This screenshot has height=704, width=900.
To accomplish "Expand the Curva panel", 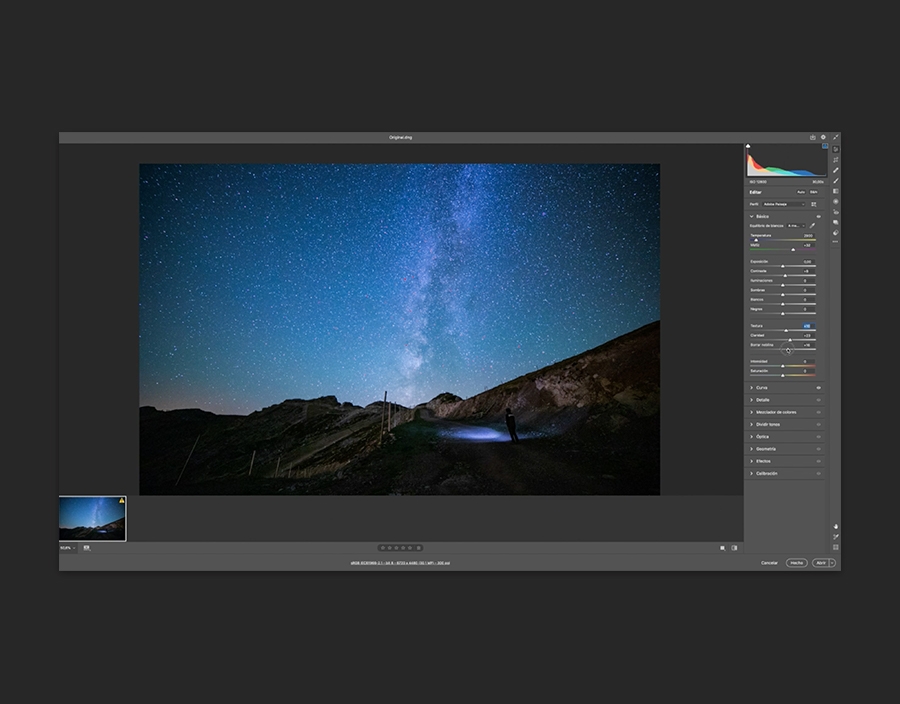I will (x=751, y=388).
